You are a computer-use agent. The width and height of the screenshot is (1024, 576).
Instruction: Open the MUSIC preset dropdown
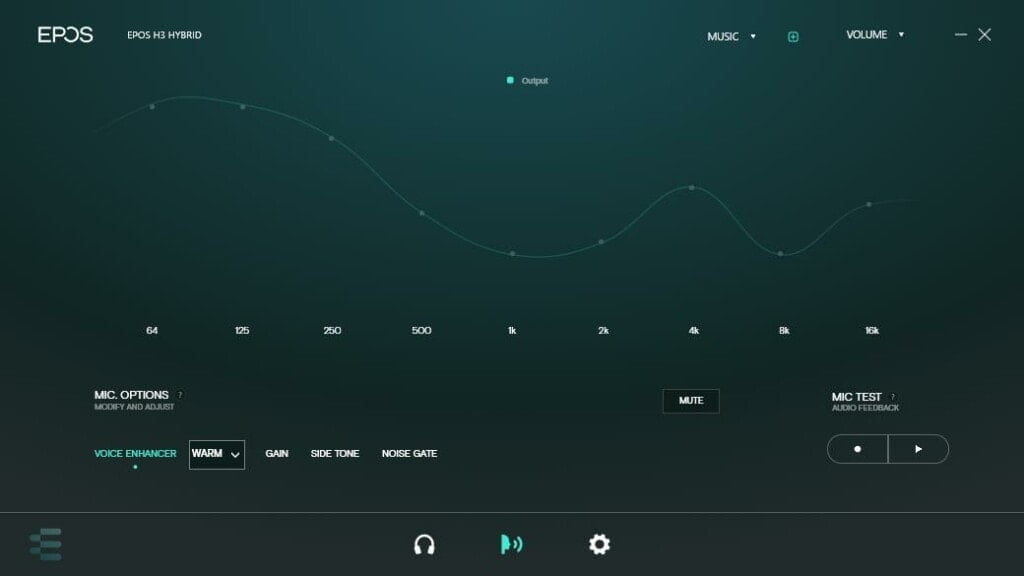click(732, 37)
